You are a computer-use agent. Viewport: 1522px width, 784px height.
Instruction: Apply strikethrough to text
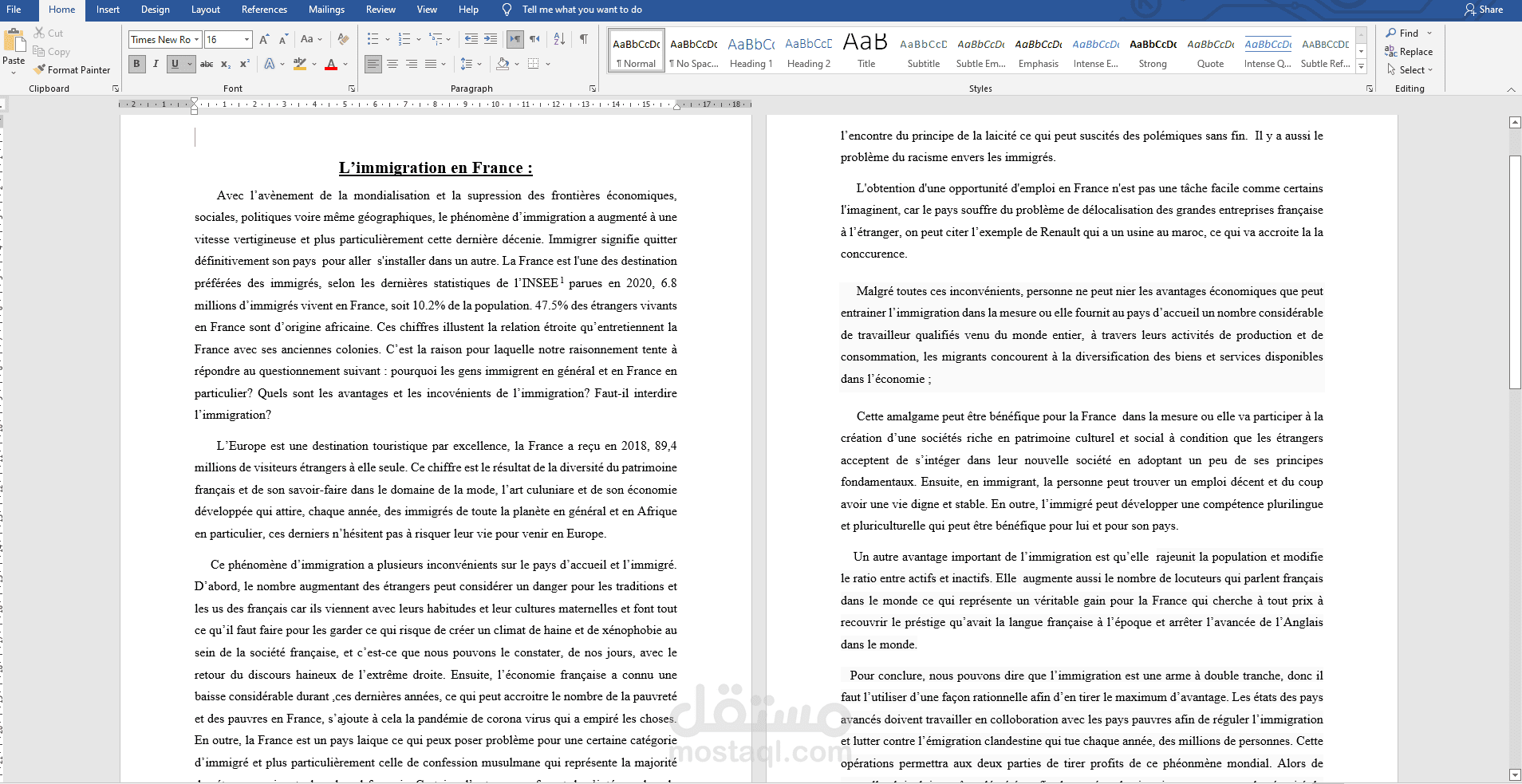[x=207, y=64]
